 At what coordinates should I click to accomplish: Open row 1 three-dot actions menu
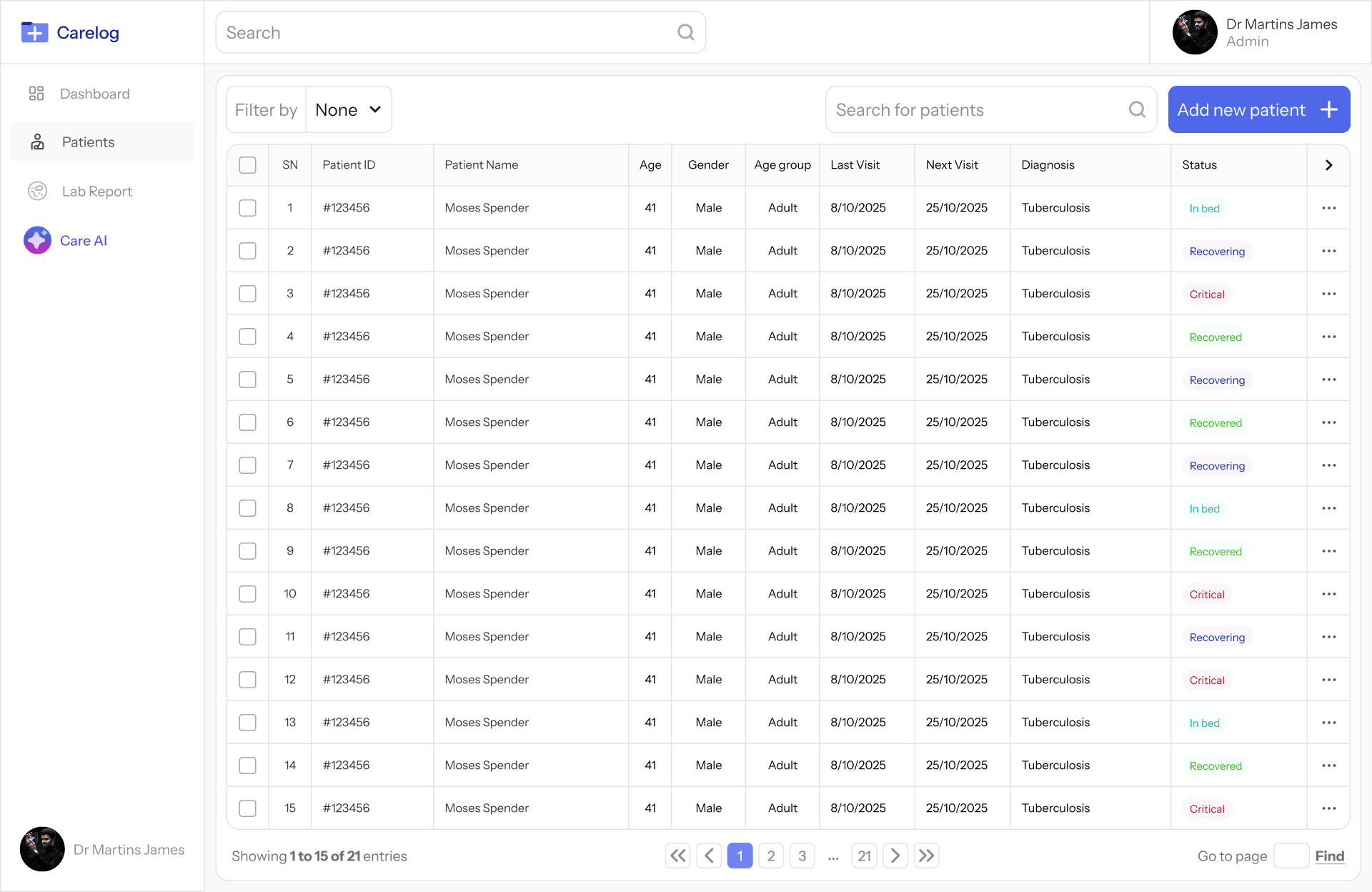(1328, 208)
